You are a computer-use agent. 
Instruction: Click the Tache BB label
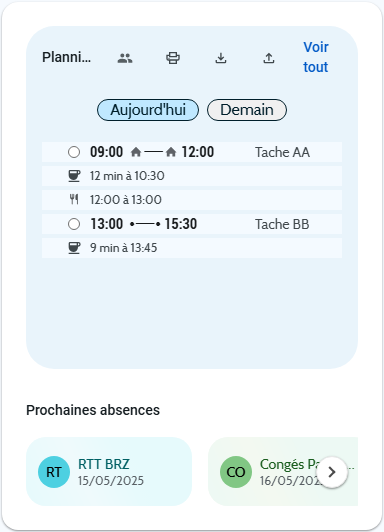(x=282, y=224)
